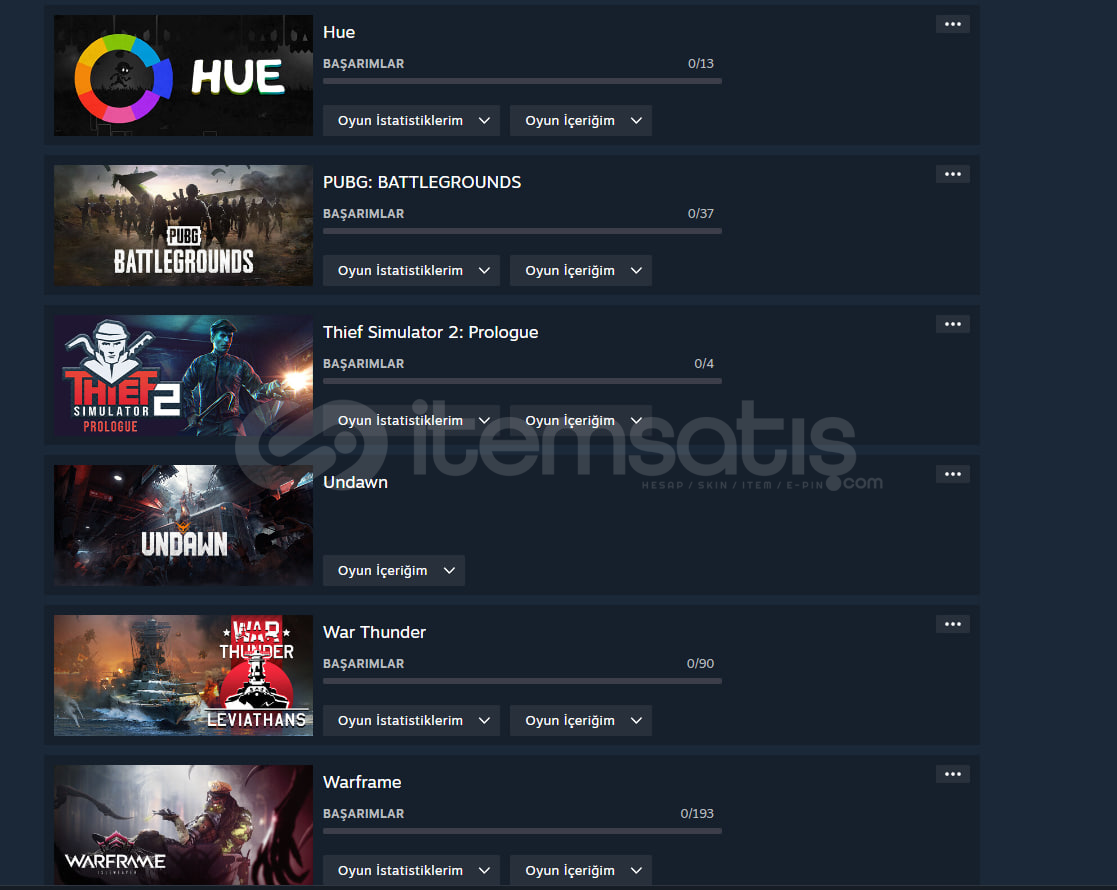Expand Oyun İçeriğim dropdown for Hue
This screenshot has width=1117, height=890.
point(581,120)
